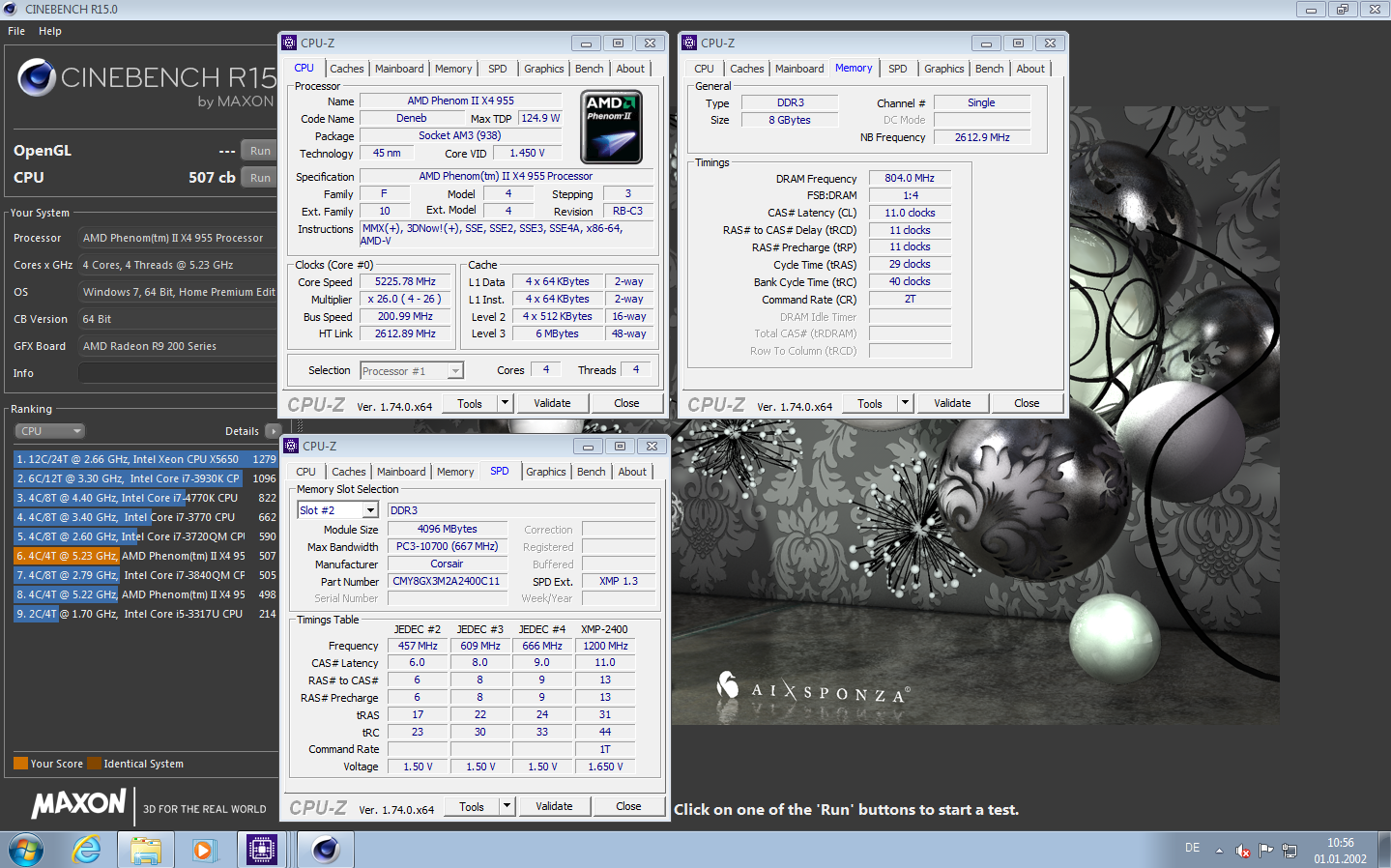Click Validate in the Memory window

click(x=952, y=403)
